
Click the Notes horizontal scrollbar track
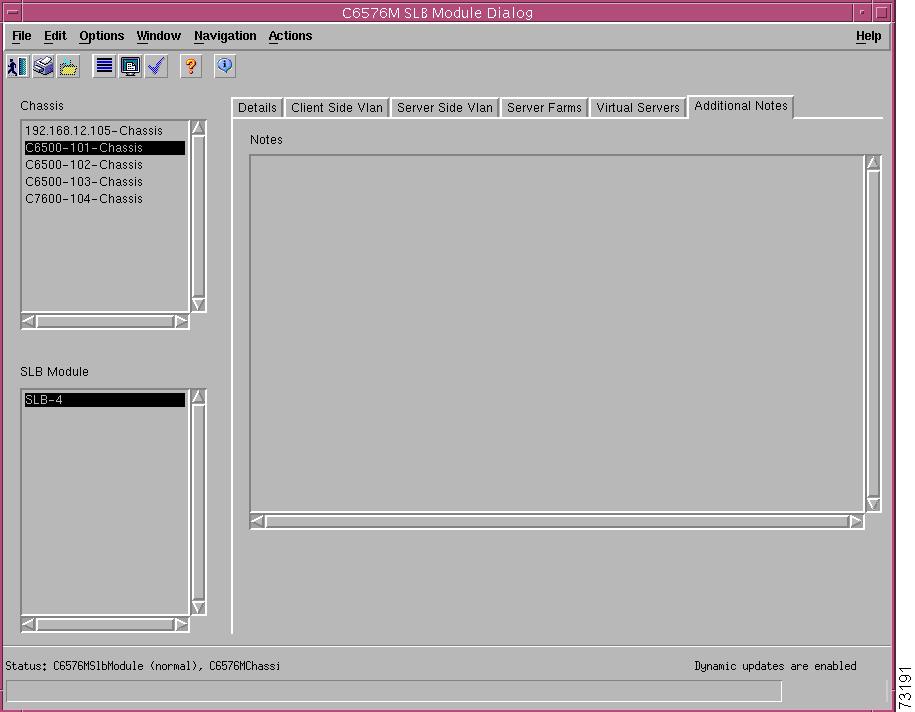557,521
